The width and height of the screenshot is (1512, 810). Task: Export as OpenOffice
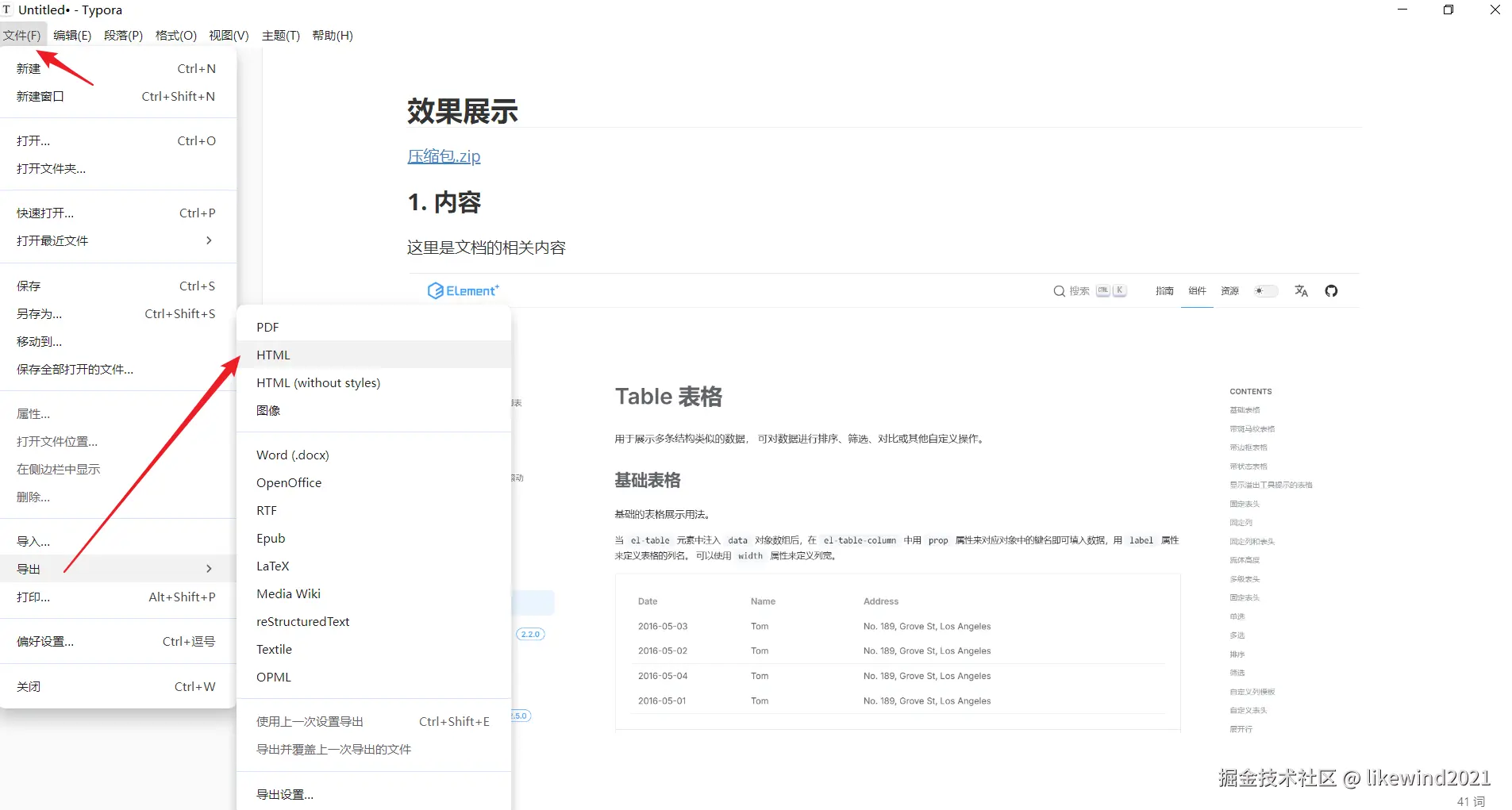point(374,483)
